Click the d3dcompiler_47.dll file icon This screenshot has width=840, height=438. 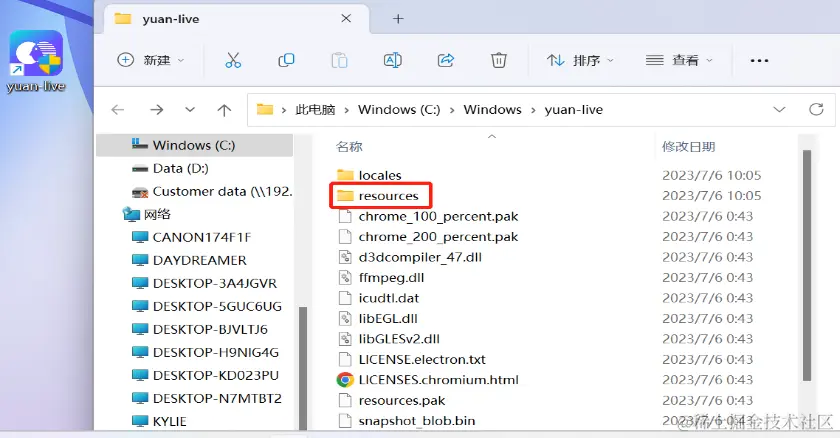[345, 257]
